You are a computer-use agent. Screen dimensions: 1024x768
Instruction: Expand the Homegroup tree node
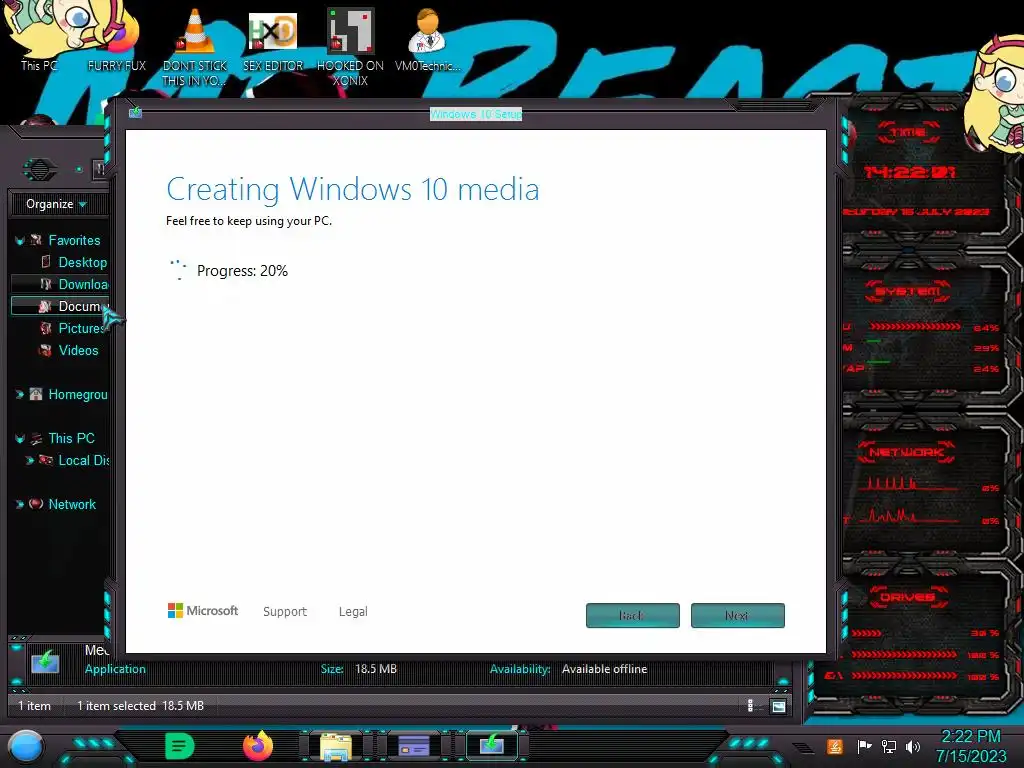pos(20,394)
